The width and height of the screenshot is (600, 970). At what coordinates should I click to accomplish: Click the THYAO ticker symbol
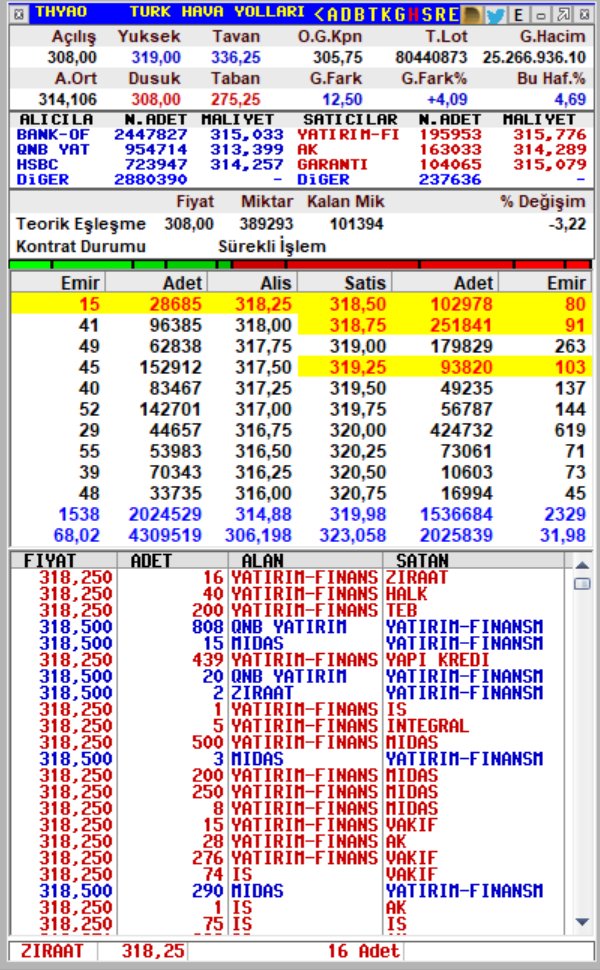pyautogui.click(x=61, y=12)
